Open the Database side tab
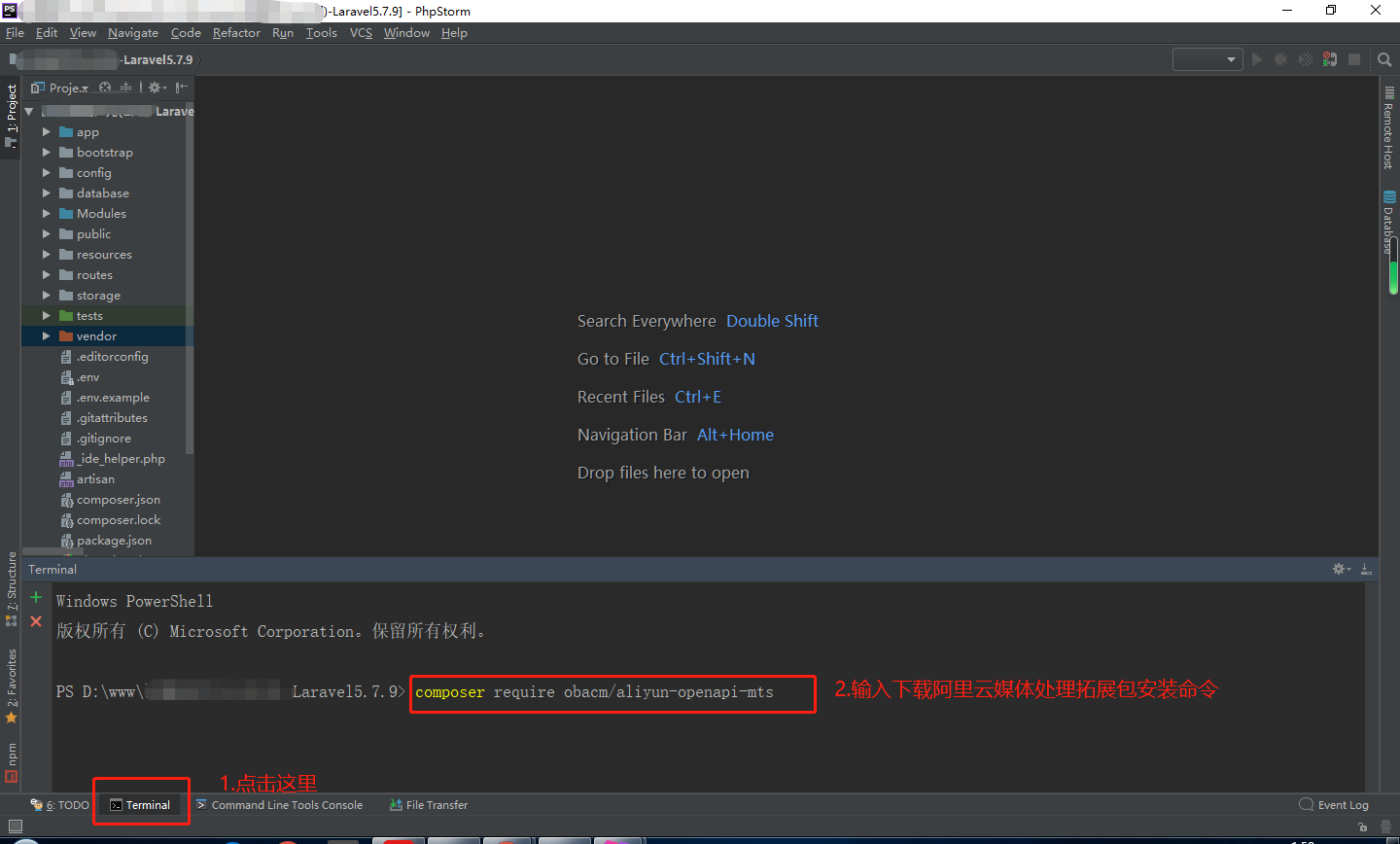This screenshot has height=844, width=1400. [x=1389, y=223]
